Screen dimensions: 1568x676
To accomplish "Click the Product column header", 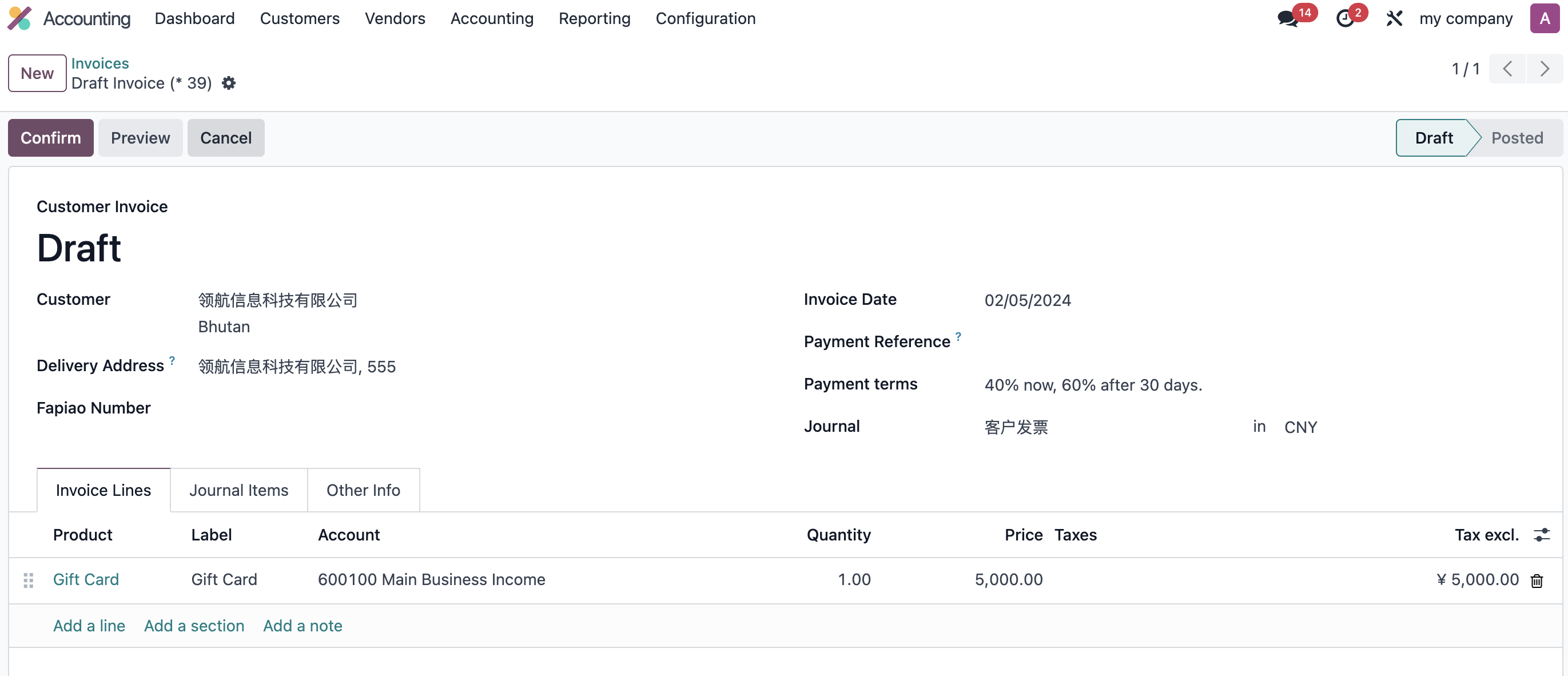I will click(82, 535).
